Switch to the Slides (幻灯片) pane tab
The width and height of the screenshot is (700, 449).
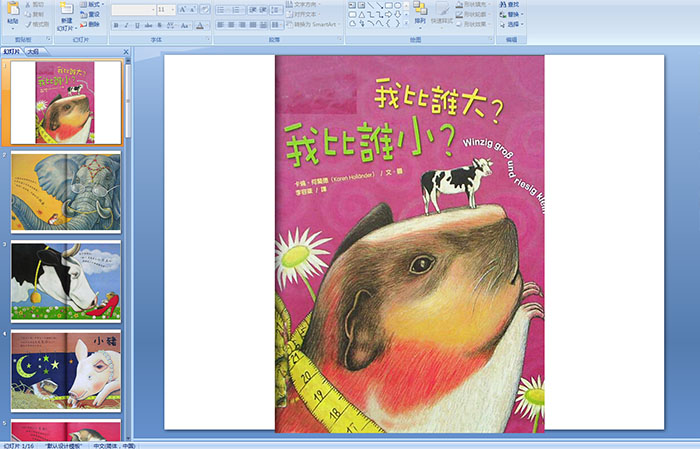12,51
